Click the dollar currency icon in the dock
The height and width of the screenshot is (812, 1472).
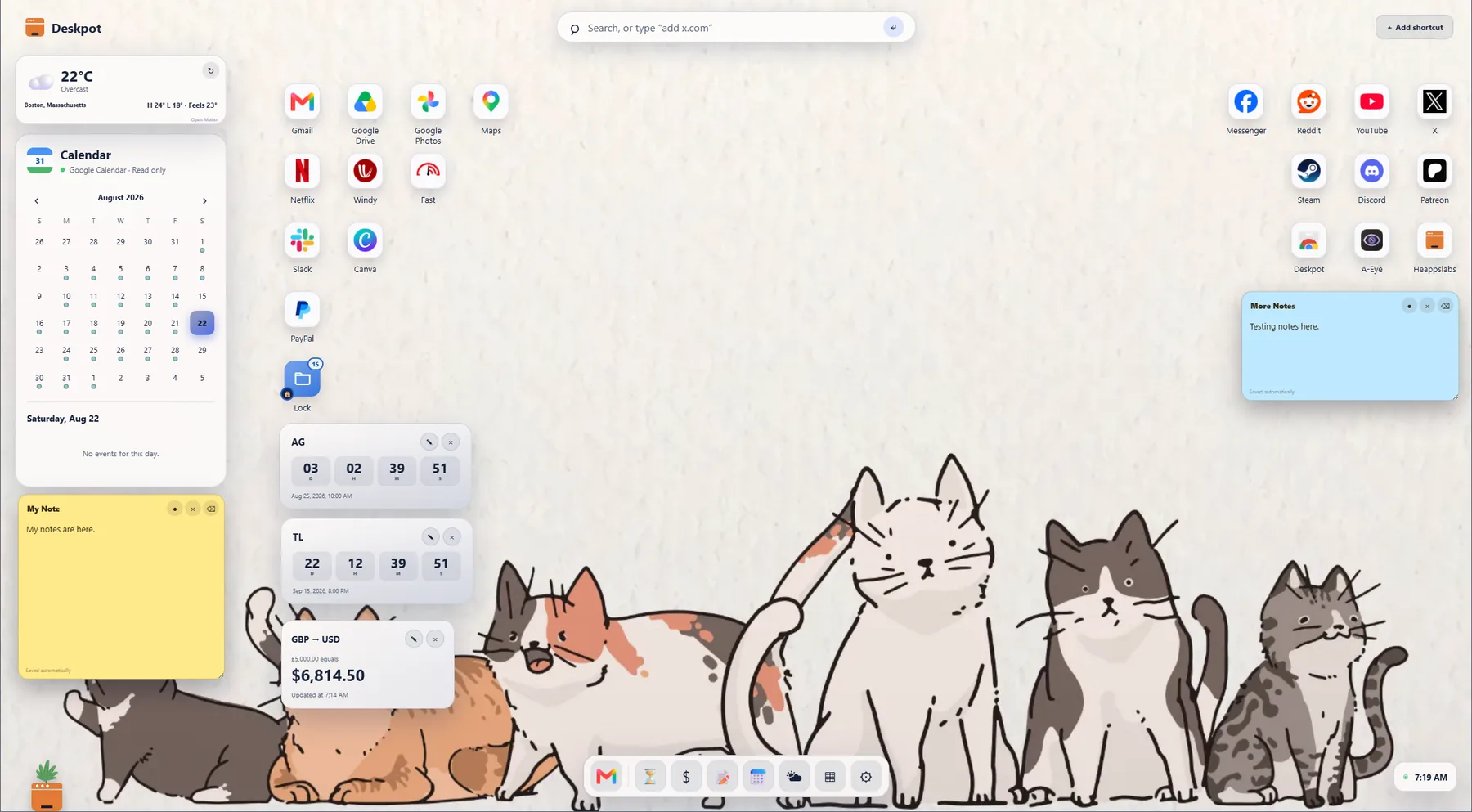pos(686,777)
